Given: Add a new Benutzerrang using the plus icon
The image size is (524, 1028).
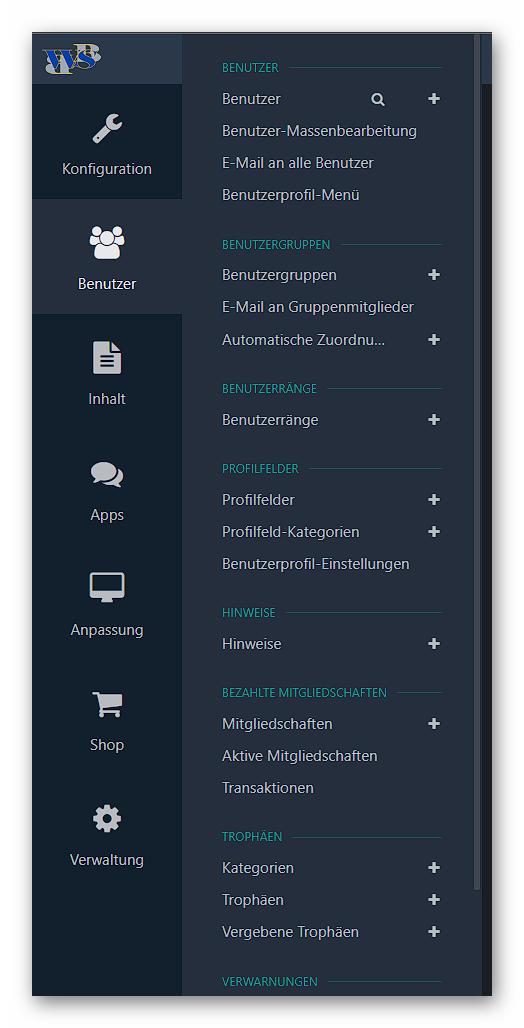Looking at the screenshot, I should 433,420.
